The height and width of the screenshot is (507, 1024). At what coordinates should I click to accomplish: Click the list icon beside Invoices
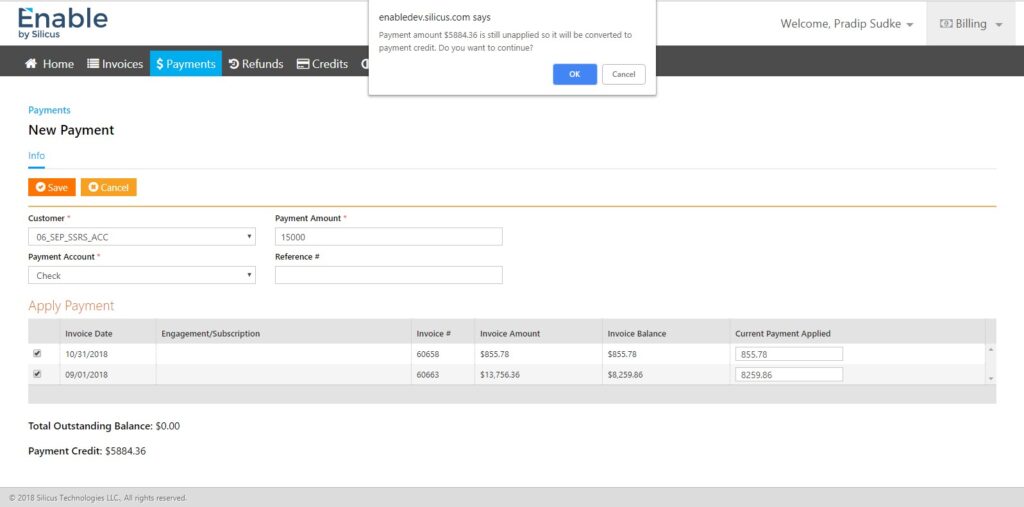[x=93, y=64]
